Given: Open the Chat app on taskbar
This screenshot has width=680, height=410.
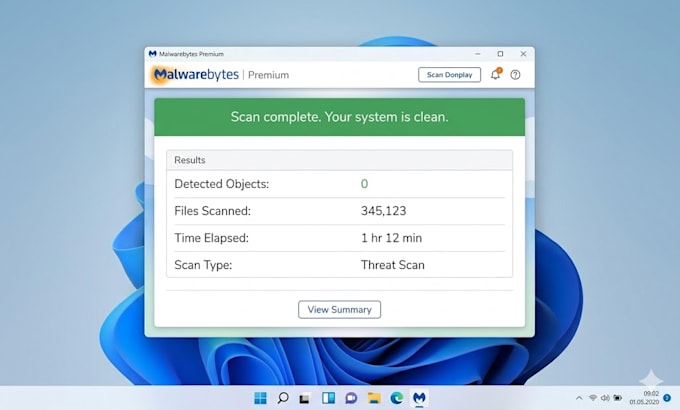Looking at the screenshot, I should [351, 398].
